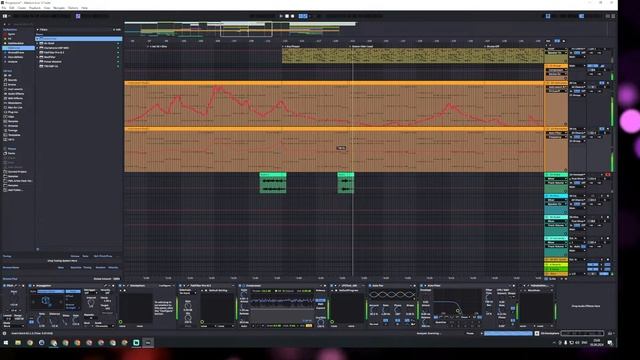This screenshot has width=640, height=360.
Task: Toggle the Compressor device activator
Action: pyautogui.click(x=240, y=286)
